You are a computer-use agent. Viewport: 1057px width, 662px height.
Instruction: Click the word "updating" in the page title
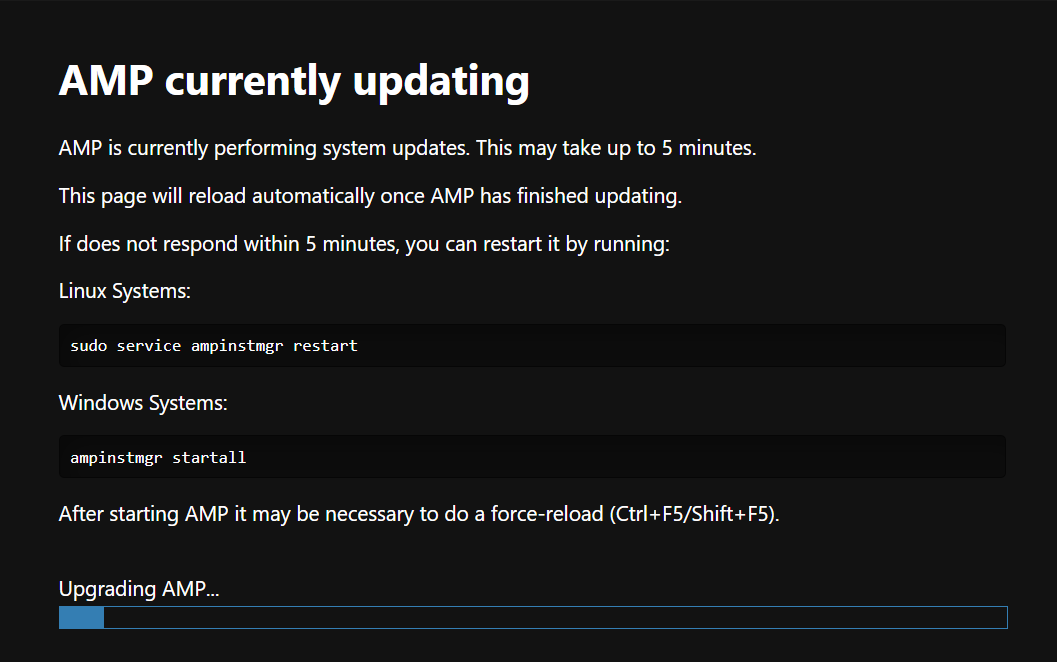pyautogui.click(x=441, y=81)
